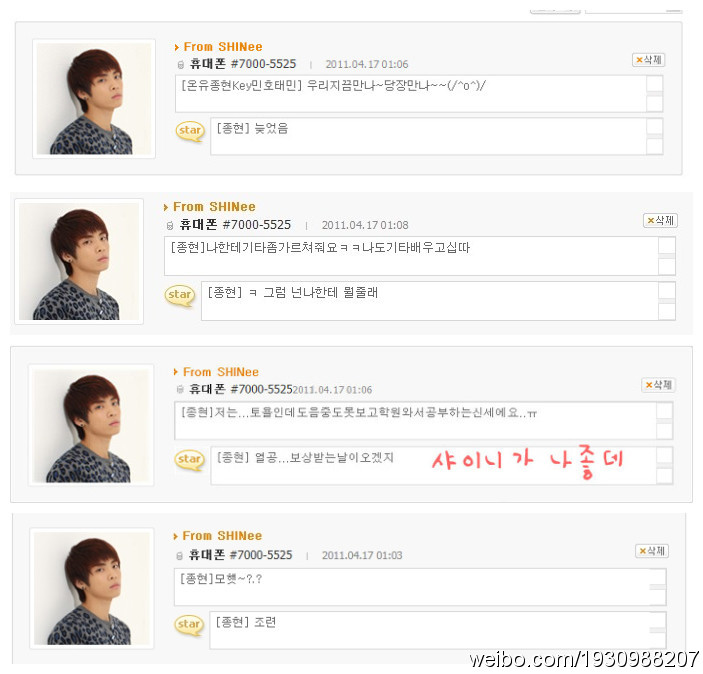The height and width of the screenshot is (674, 703).
Task: Click the lock icon before 휴대폰 in second message
Action: [x=170, y=226]
